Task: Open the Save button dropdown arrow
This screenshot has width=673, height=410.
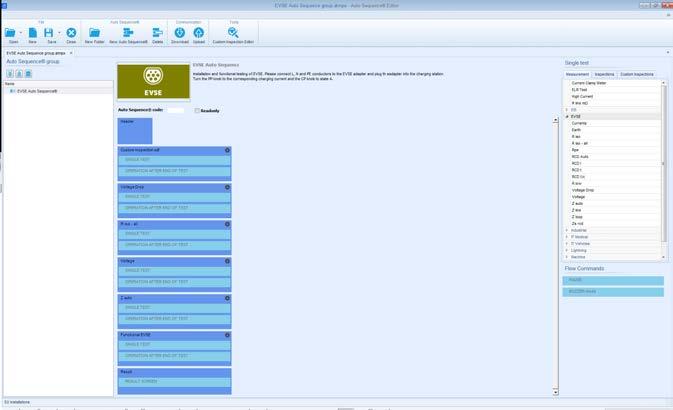Action: click(59, 33)
